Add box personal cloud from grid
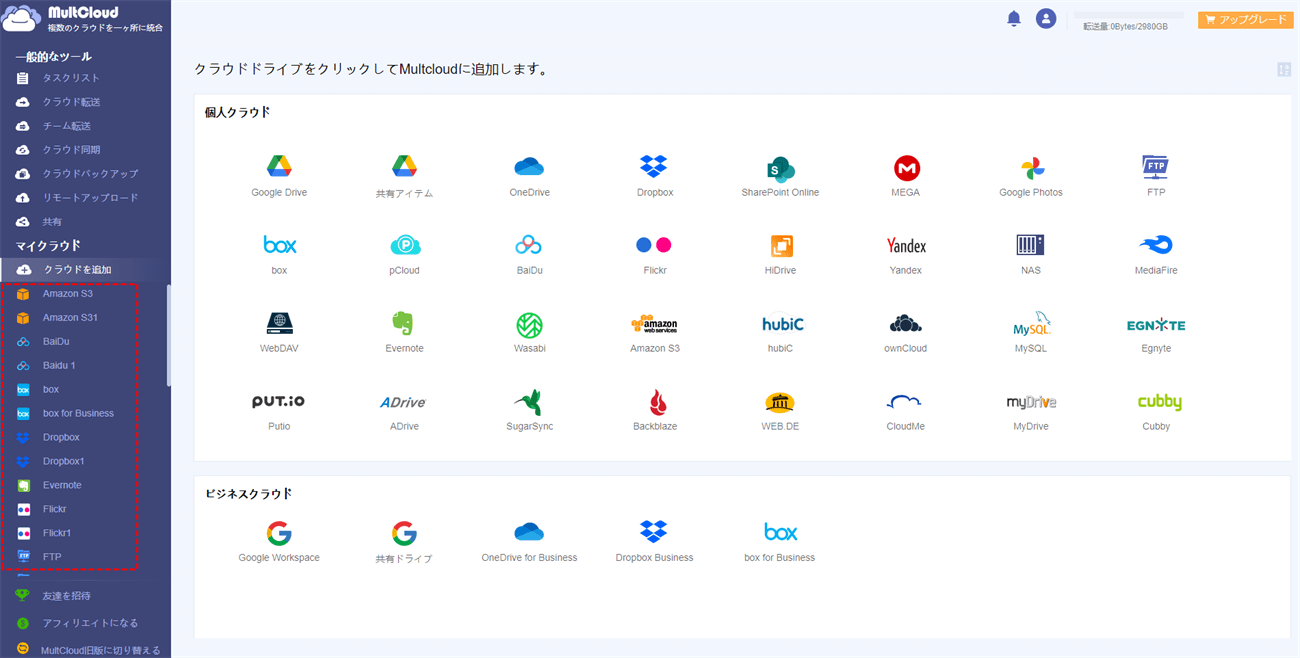The image size is (1300, 658). [x=279, y=245]
